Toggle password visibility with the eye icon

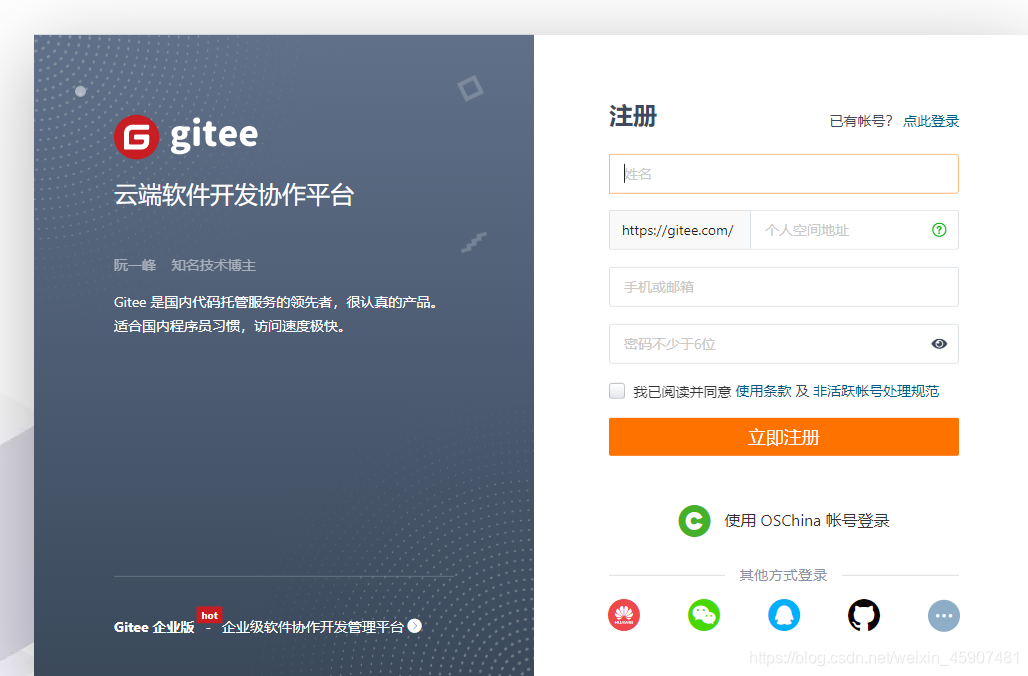(938, 343)
